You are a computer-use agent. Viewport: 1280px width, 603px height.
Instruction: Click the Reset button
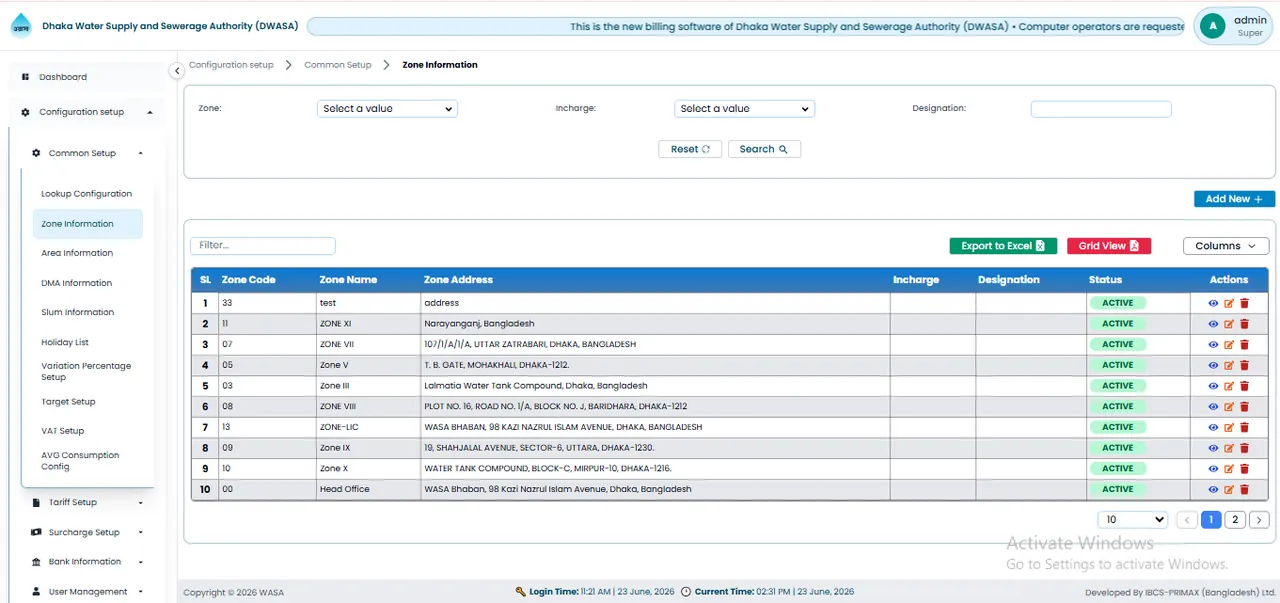pyautogui.click(x=690, y=149)
